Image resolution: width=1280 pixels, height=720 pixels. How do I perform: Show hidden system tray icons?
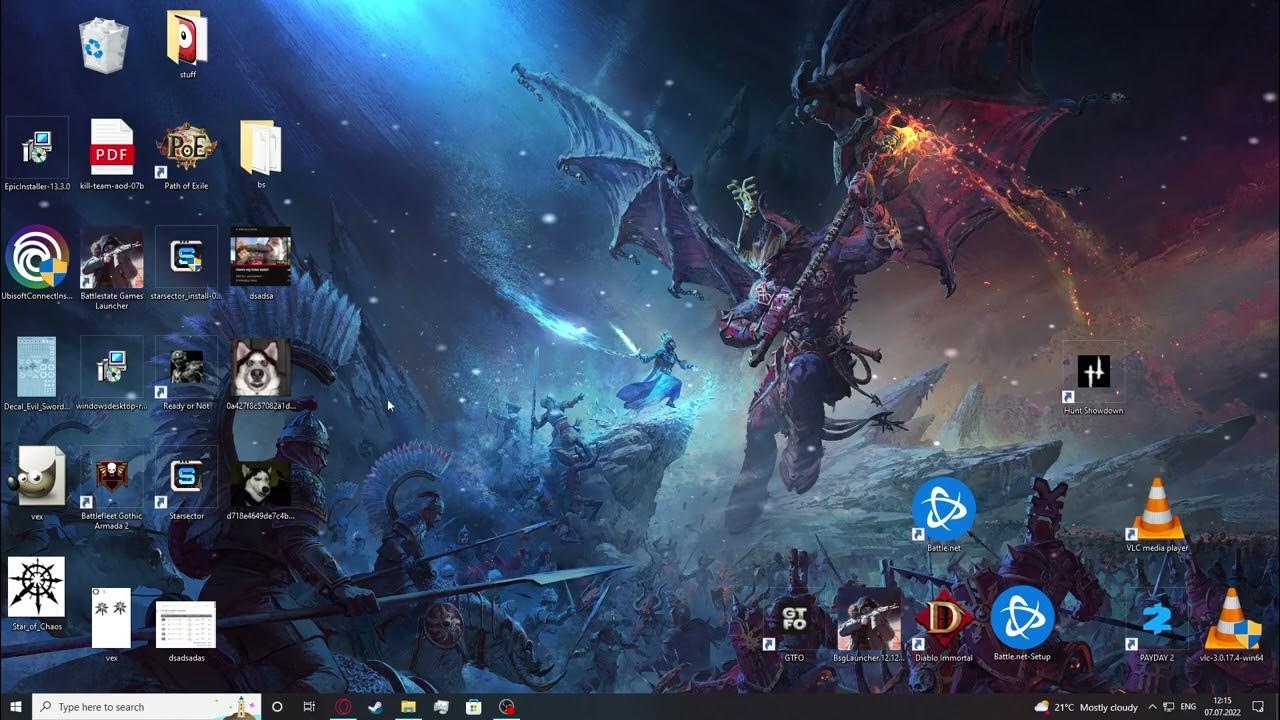tap(1152, 707)
